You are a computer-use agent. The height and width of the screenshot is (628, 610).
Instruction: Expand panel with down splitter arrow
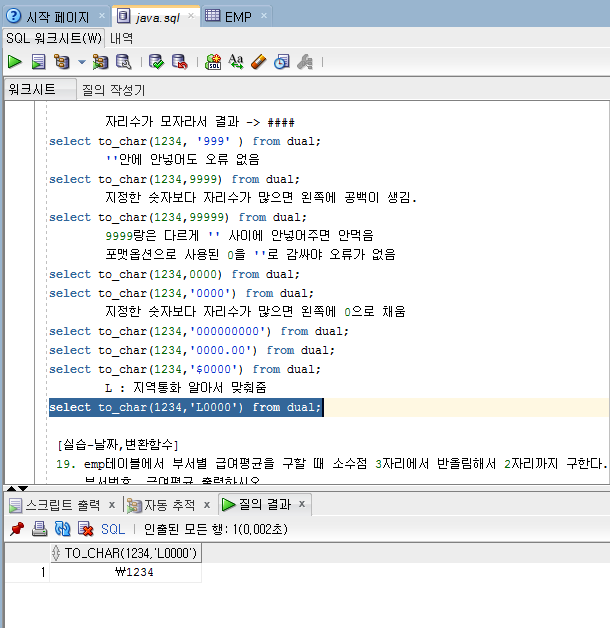point(23,489)
